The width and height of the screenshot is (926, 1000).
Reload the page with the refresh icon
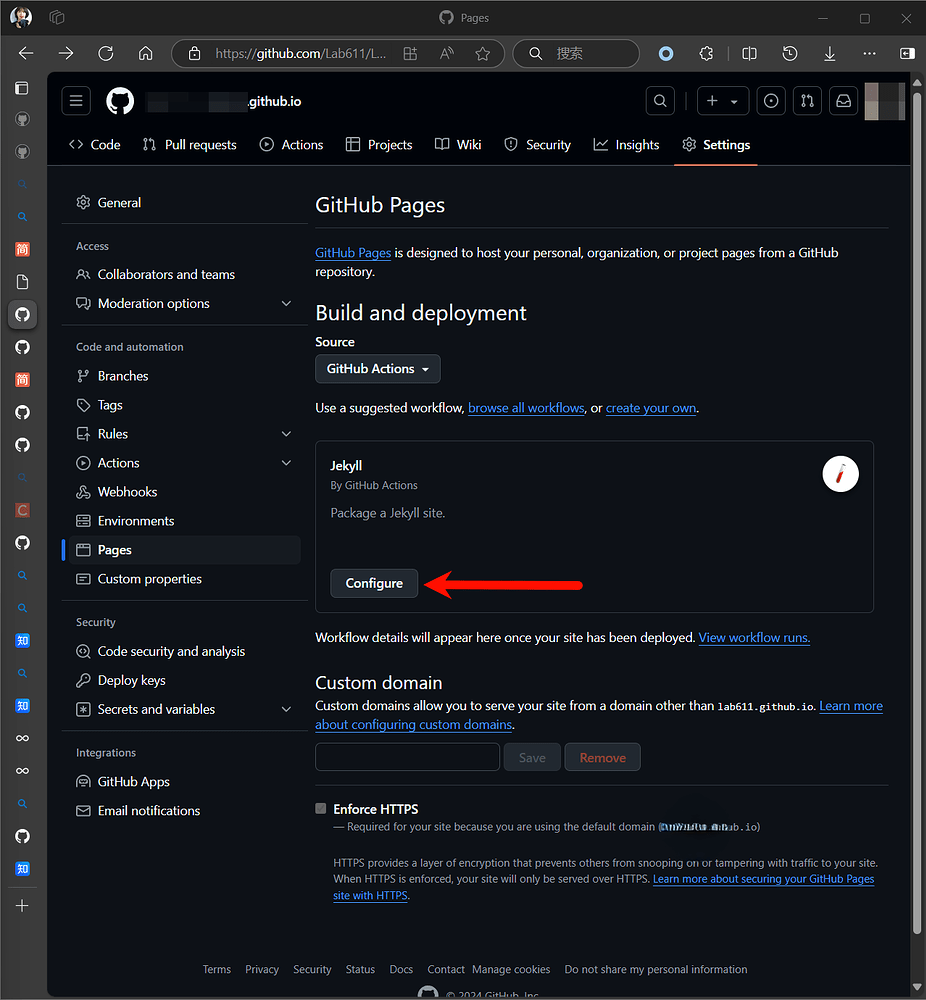pos(106,53)
